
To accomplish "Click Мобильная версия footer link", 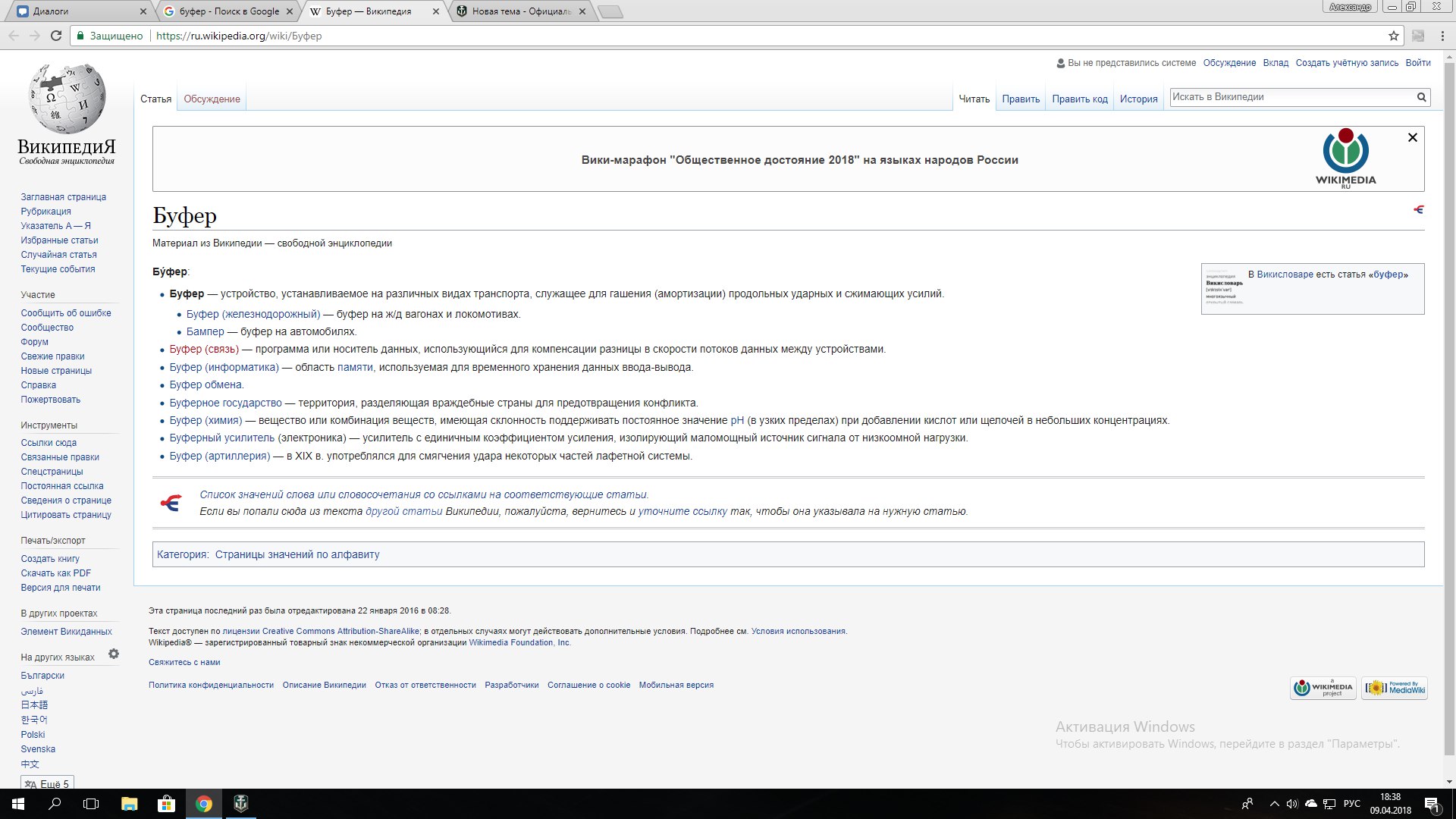I will (x=676, y=685).
